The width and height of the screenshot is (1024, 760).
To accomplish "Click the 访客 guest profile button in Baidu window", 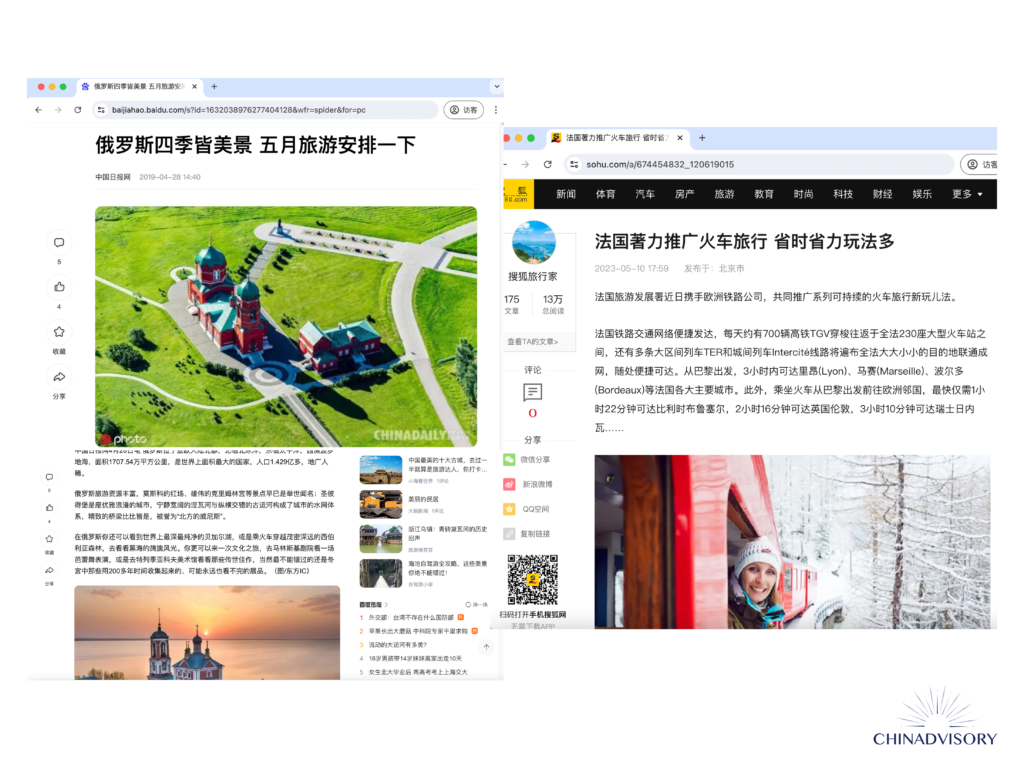I will (464, 110).
